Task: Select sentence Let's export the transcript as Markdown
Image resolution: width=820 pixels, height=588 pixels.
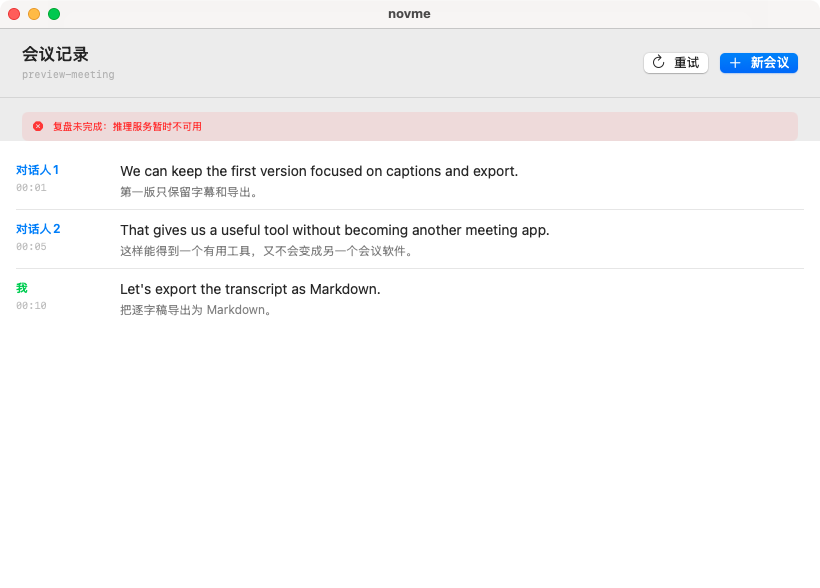Action: click(250, 289)
